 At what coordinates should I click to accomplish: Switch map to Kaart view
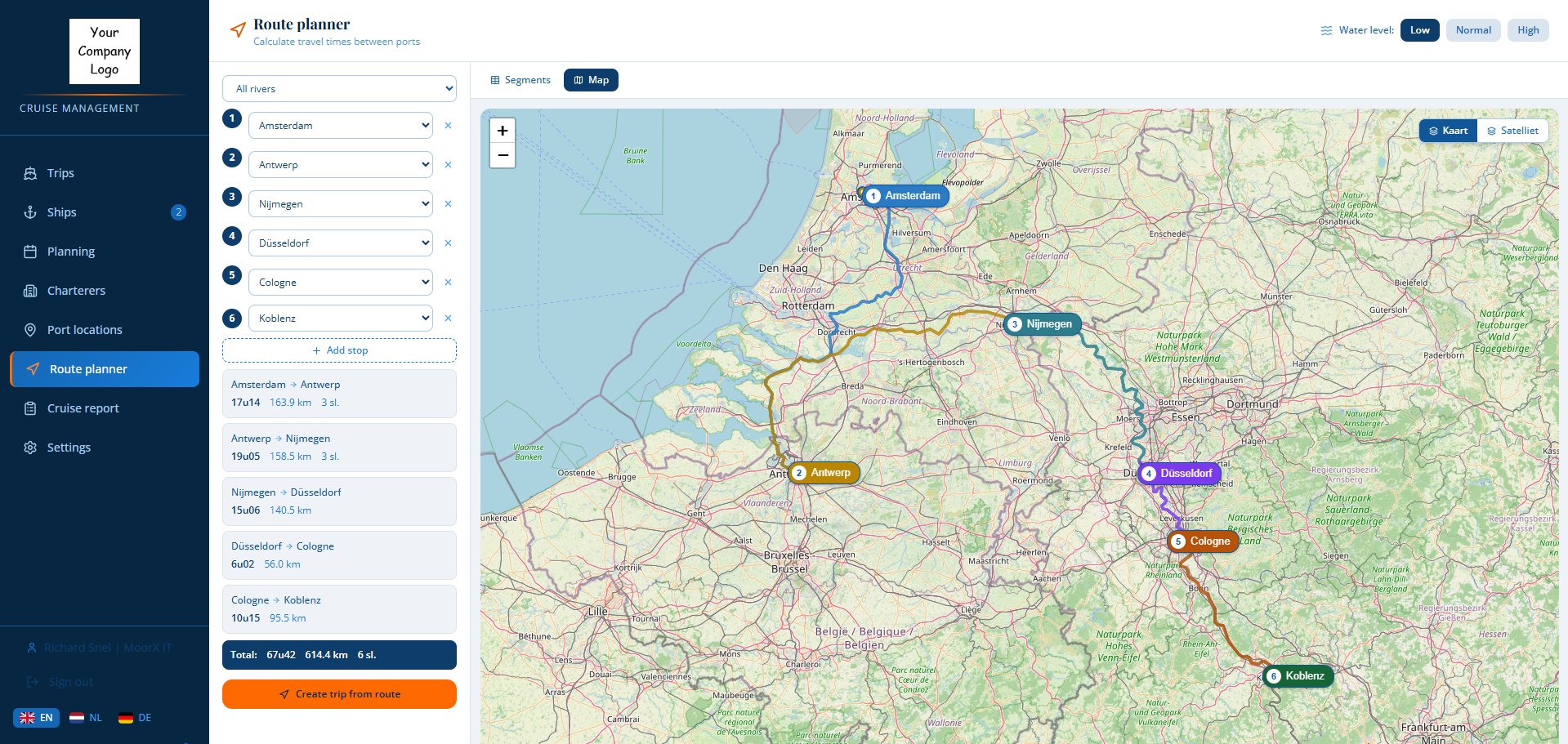point(1448,131)
